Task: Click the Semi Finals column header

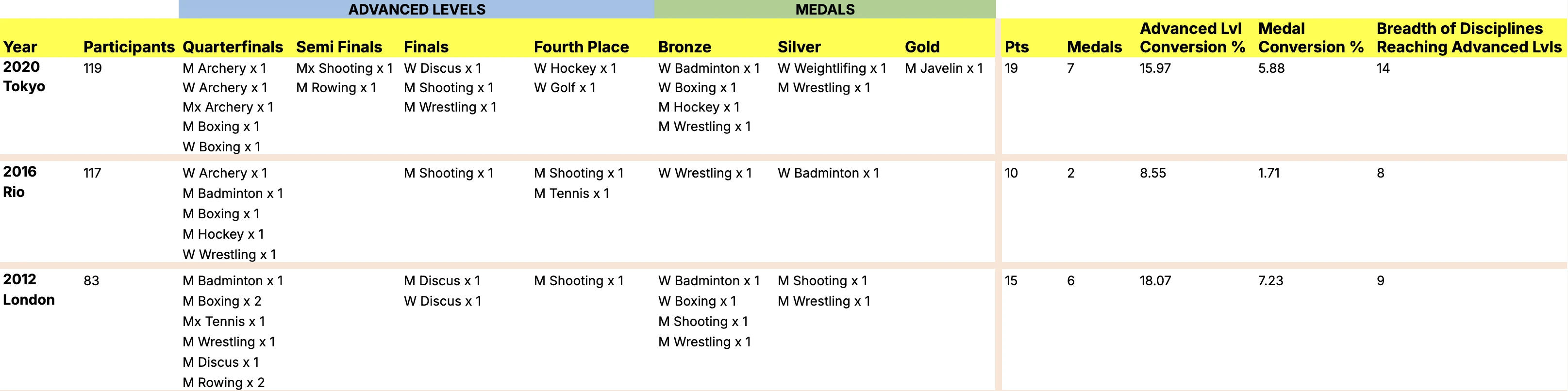Action: click(339, 47)
